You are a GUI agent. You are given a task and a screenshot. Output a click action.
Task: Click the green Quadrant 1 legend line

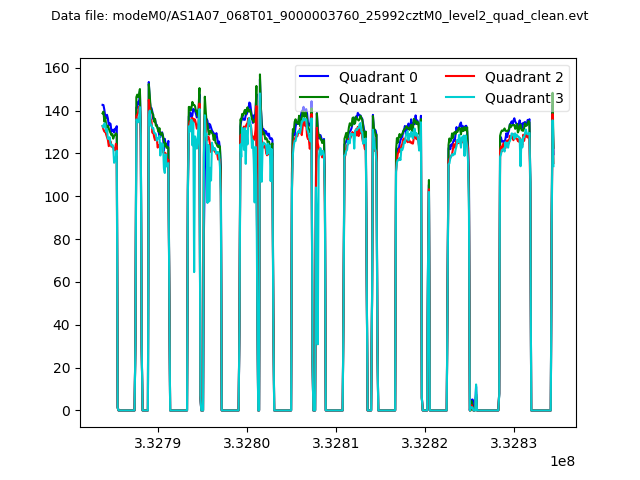pos(317,97)
